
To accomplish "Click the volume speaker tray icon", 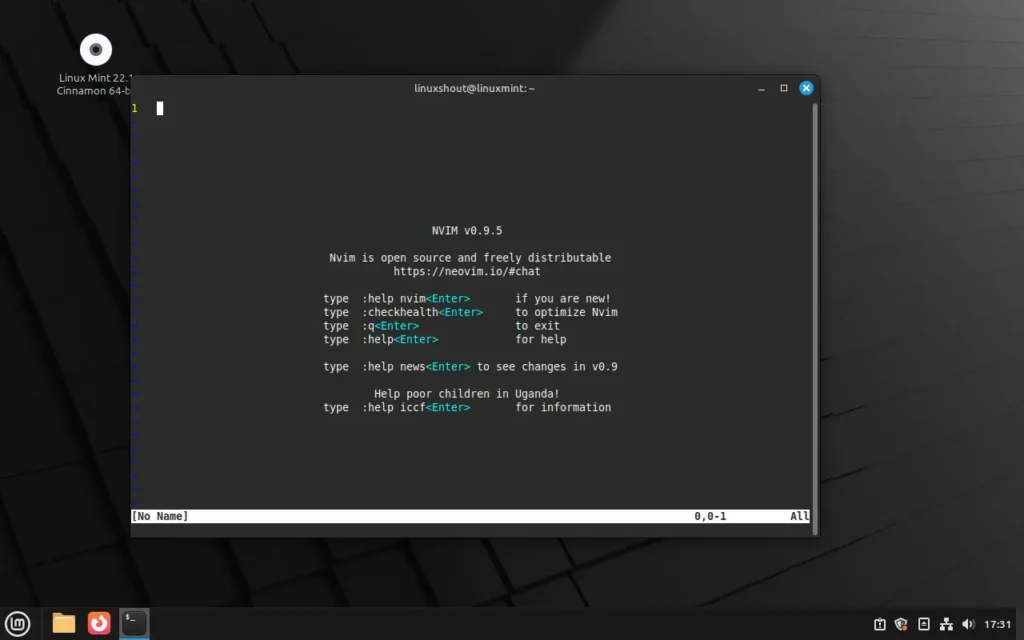I will coord(968,624).
